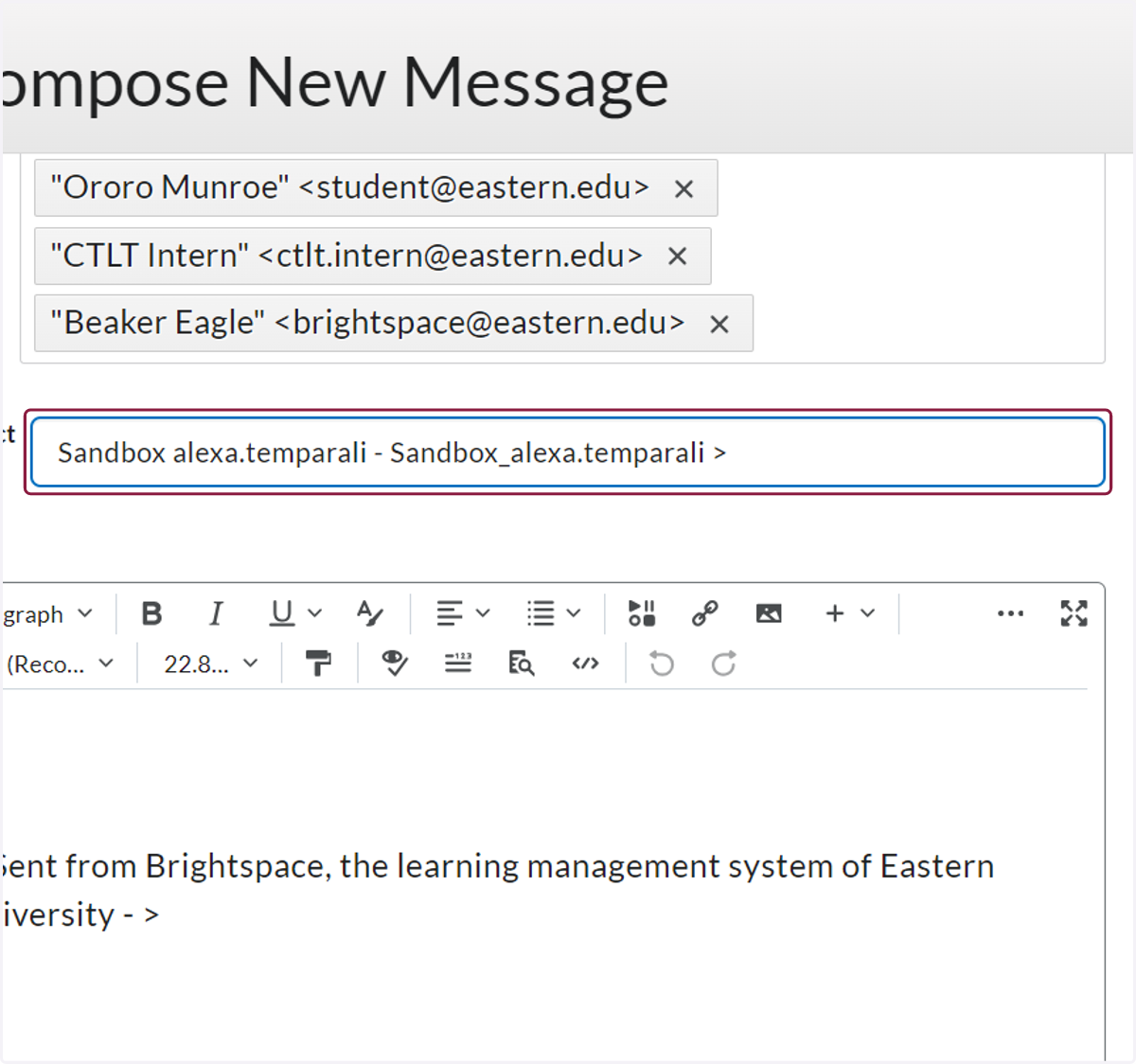Click the format painter icon
This screenshot has width=1136, height=1064.
[x=319, y=665]
